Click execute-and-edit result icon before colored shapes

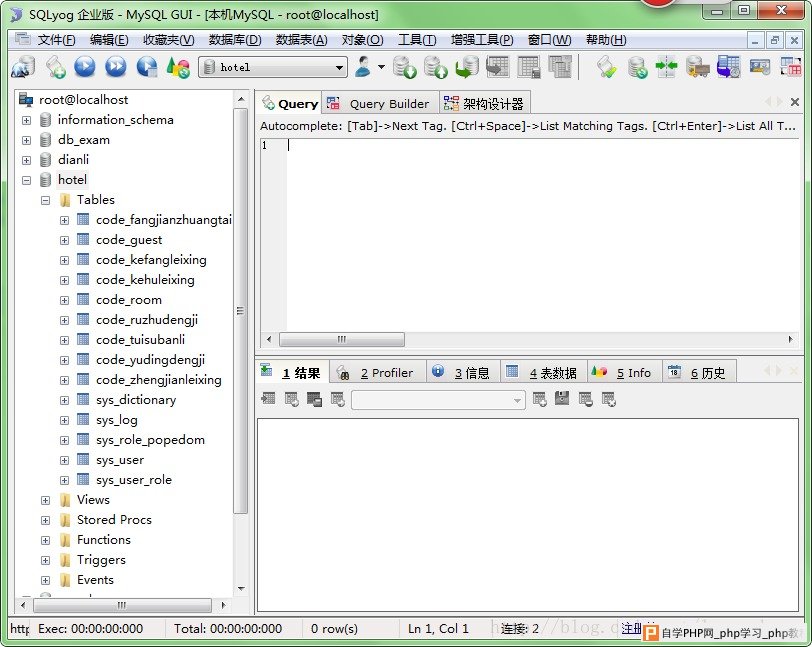(x=147, y=67)
